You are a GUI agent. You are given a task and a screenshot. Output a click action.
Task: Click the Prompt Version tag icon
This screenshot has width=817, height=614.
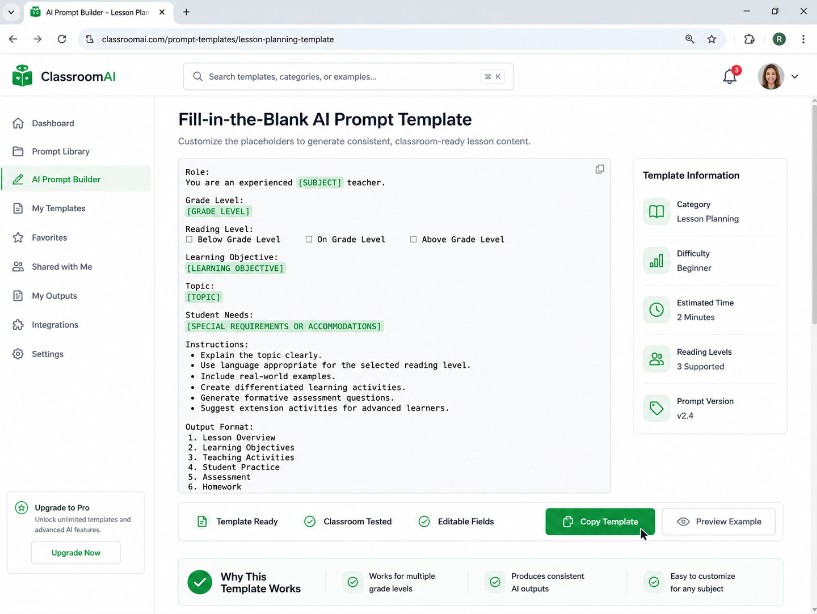[x=656, y=408]
